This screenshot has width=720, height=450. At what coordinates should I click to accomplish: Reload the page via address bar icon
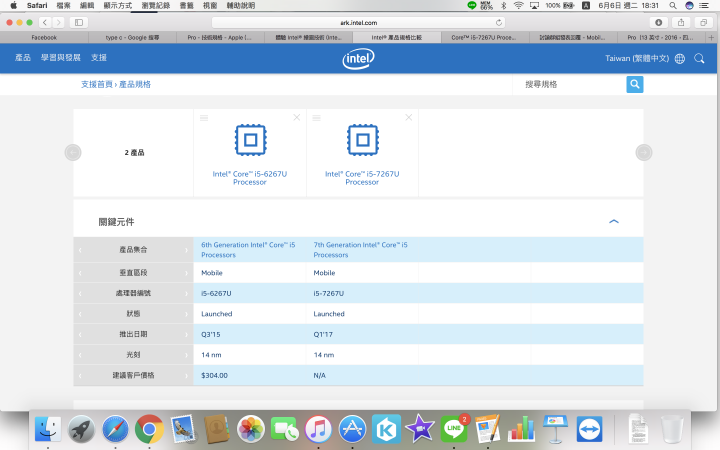coord(499,22)
